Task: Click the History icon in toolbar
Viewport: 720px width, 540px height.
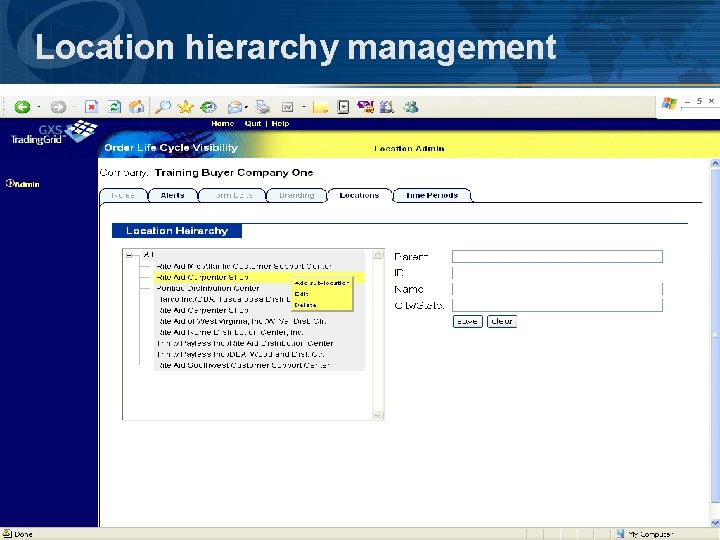Action: click(208, 107)
